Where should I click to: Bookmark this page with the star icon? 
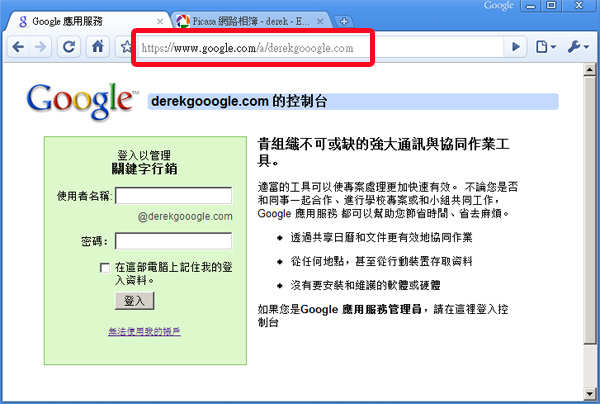(x=126, y=47)
